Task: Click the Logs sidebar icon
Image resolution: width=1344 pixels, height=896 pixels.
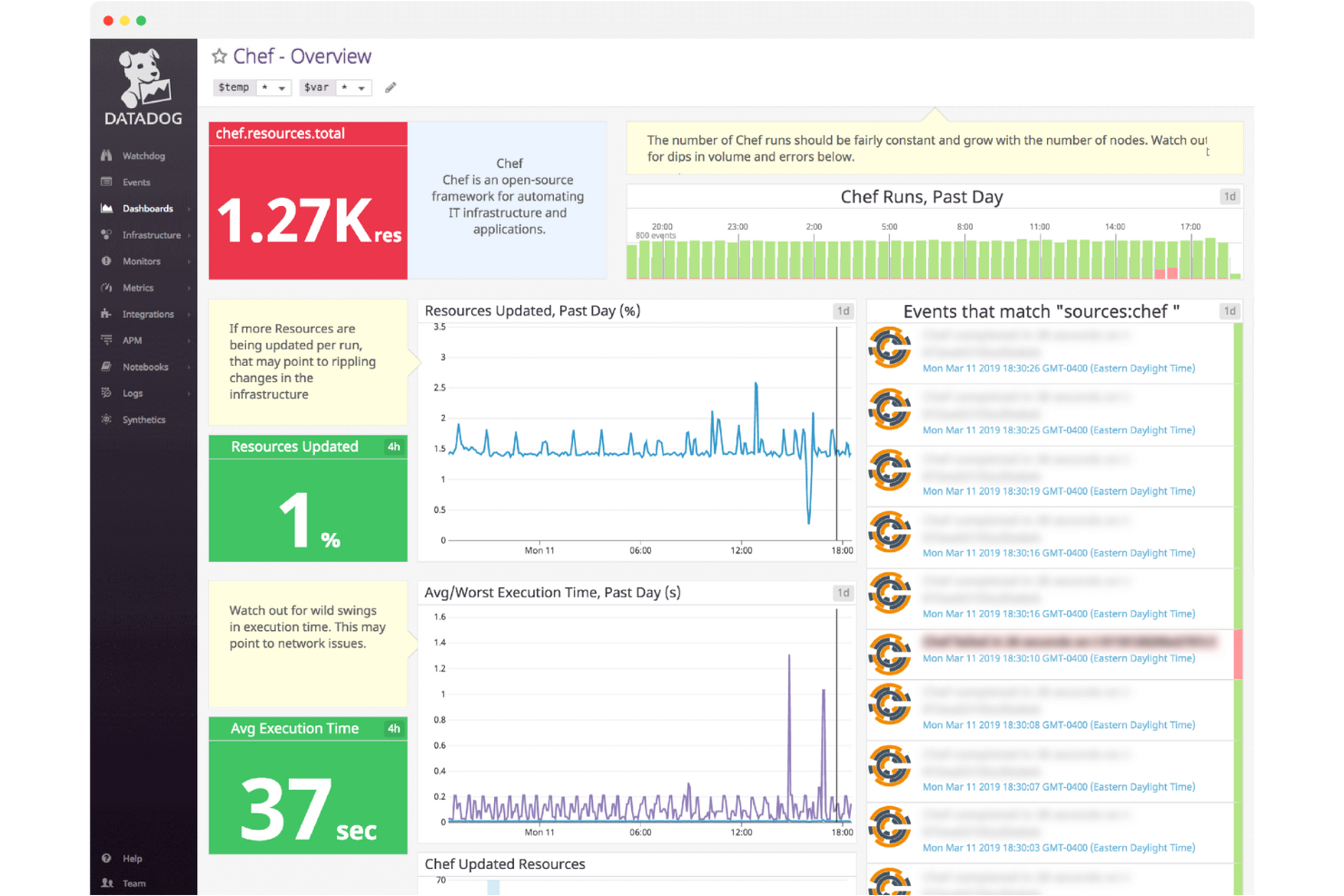Action: pos(106,393)
